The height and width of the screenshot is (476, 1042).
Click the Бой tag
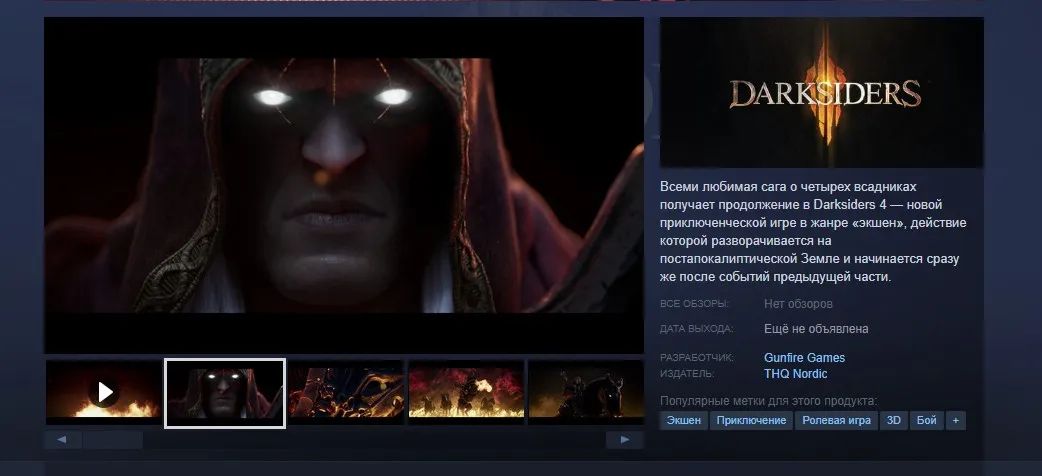tap(926, 420)
